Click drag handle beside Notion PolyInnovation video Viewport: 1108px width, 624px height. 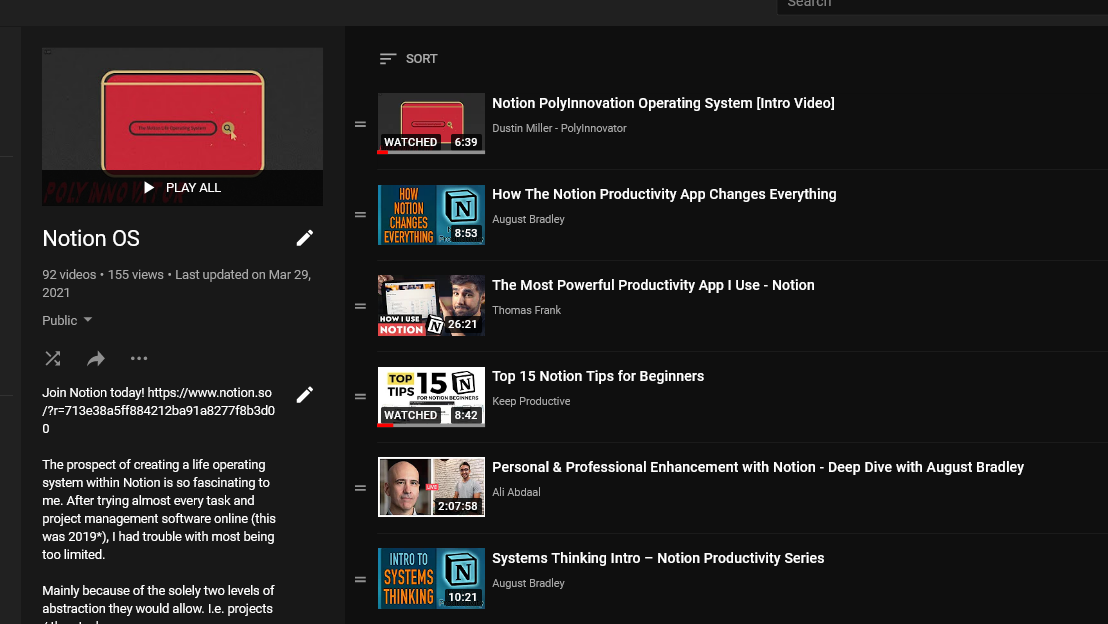(360, 125)
